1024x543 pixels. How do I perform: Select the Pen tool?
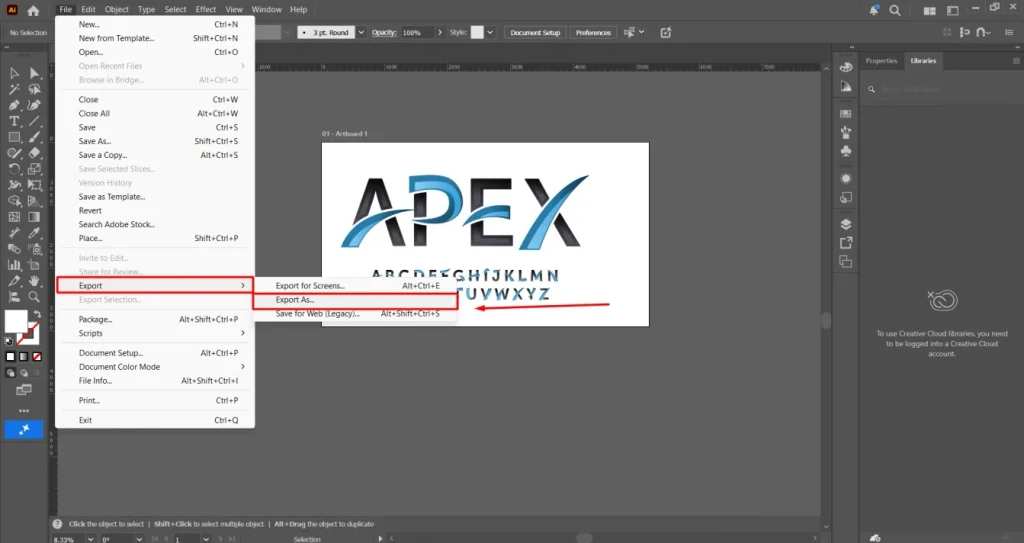click(14, 105)
